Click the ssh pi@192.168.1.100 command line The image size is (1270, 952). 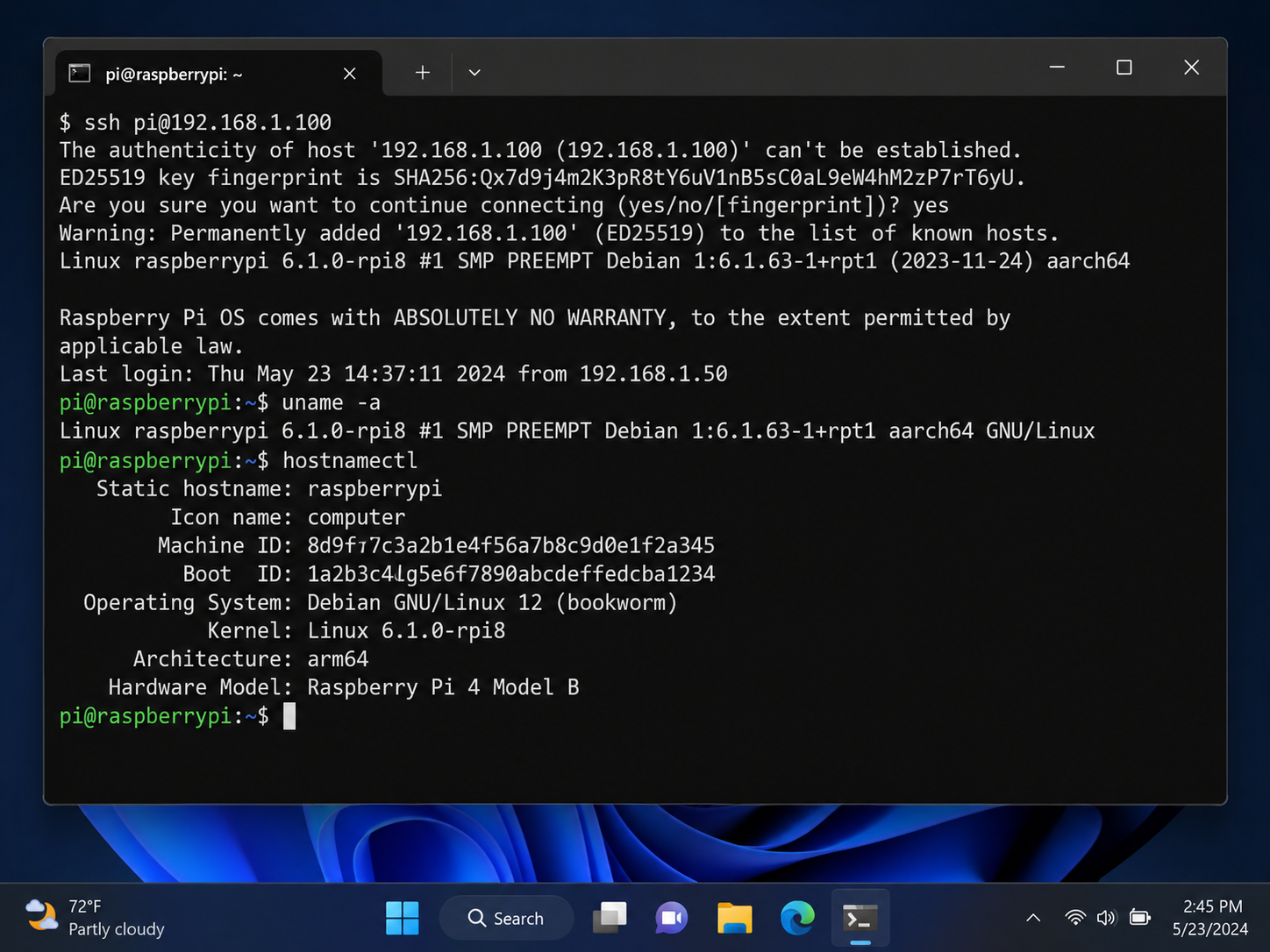click(196, 122)
